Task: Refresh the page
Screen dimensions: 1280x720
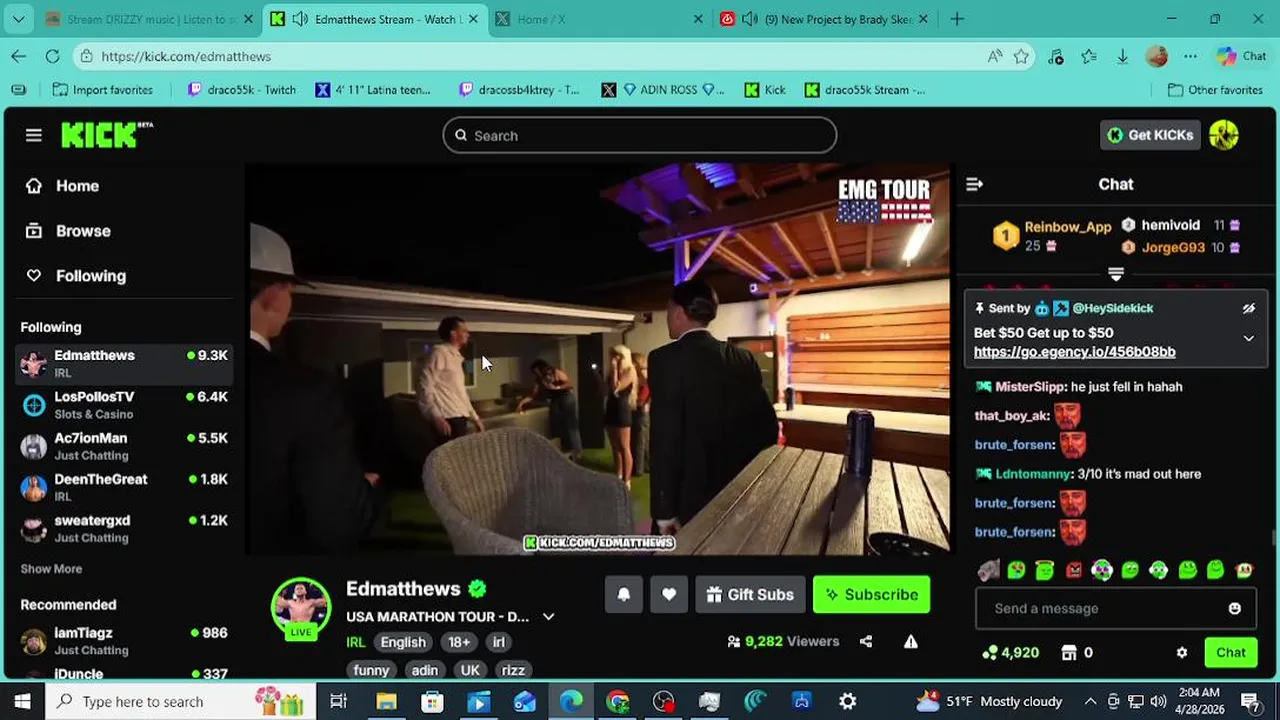Action: (x=52, y=57)
